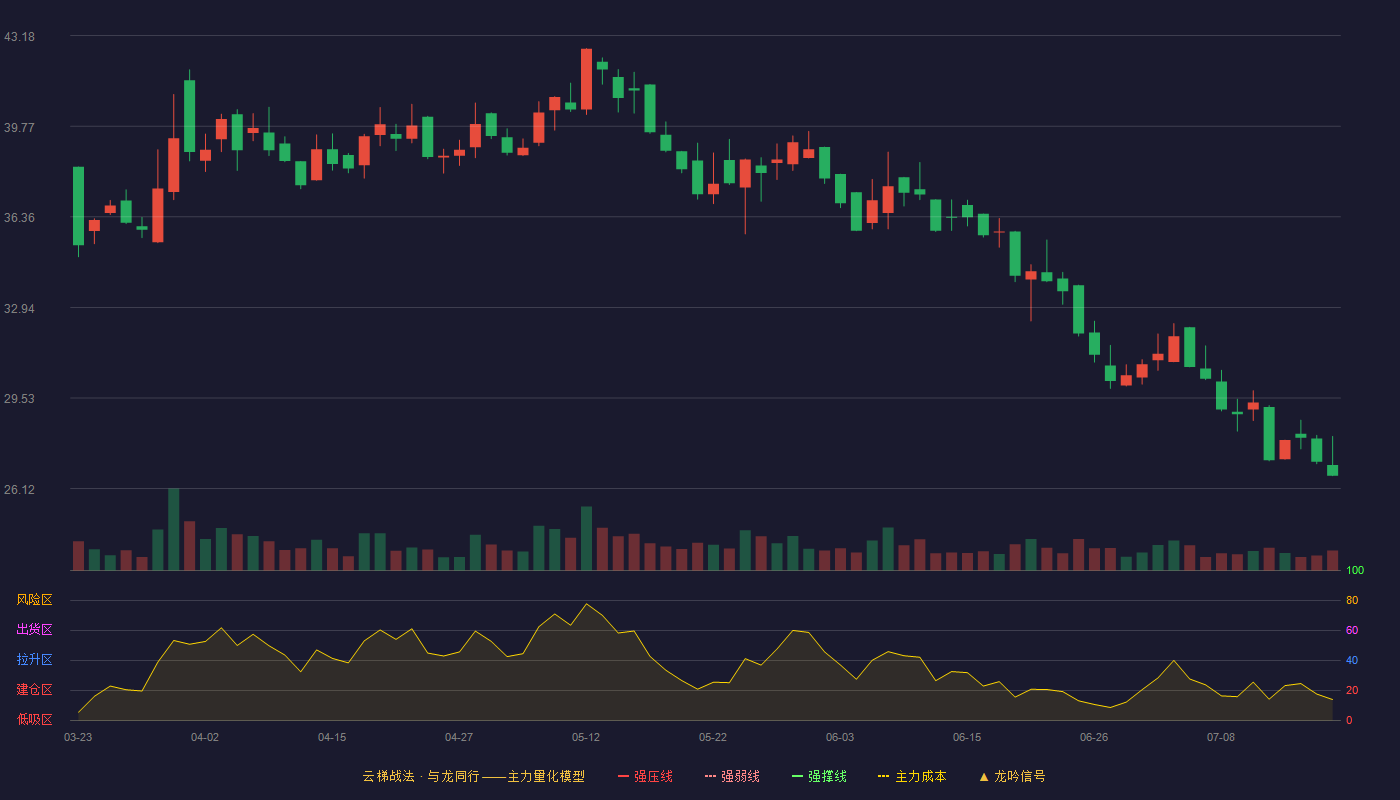Click the 26.12 price axis label

coord(20,489)
